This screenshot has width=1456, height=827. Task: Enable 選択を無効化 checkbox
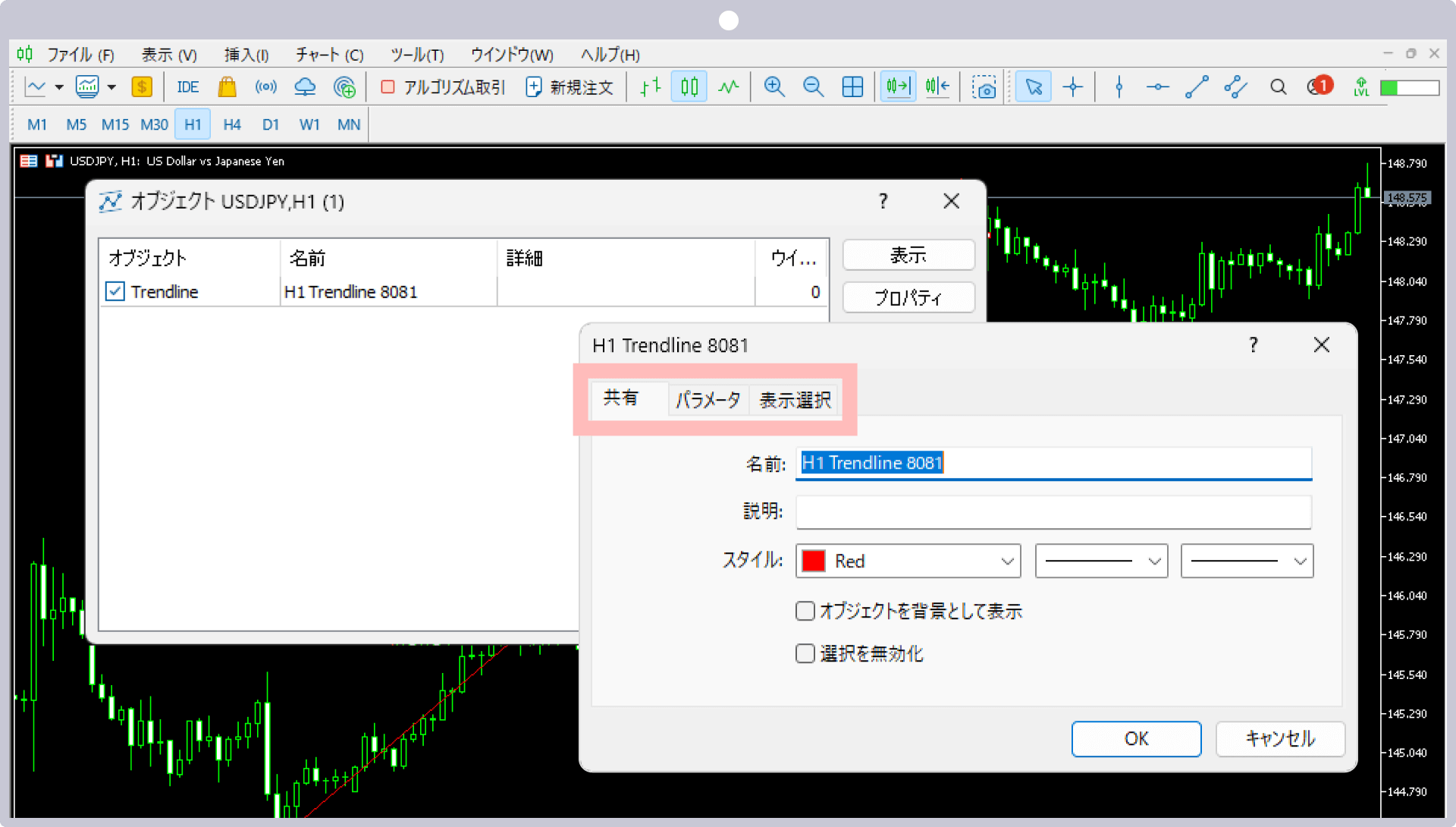pyautogui.click(x=805, y=653)
